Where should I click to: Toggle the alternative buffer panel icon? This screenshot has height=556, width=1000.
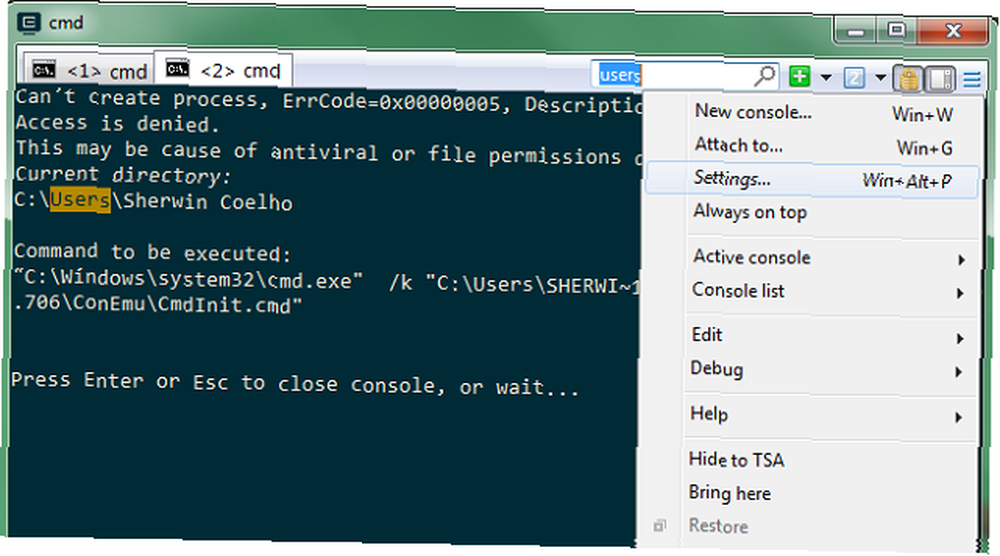(x=941, y=79)
